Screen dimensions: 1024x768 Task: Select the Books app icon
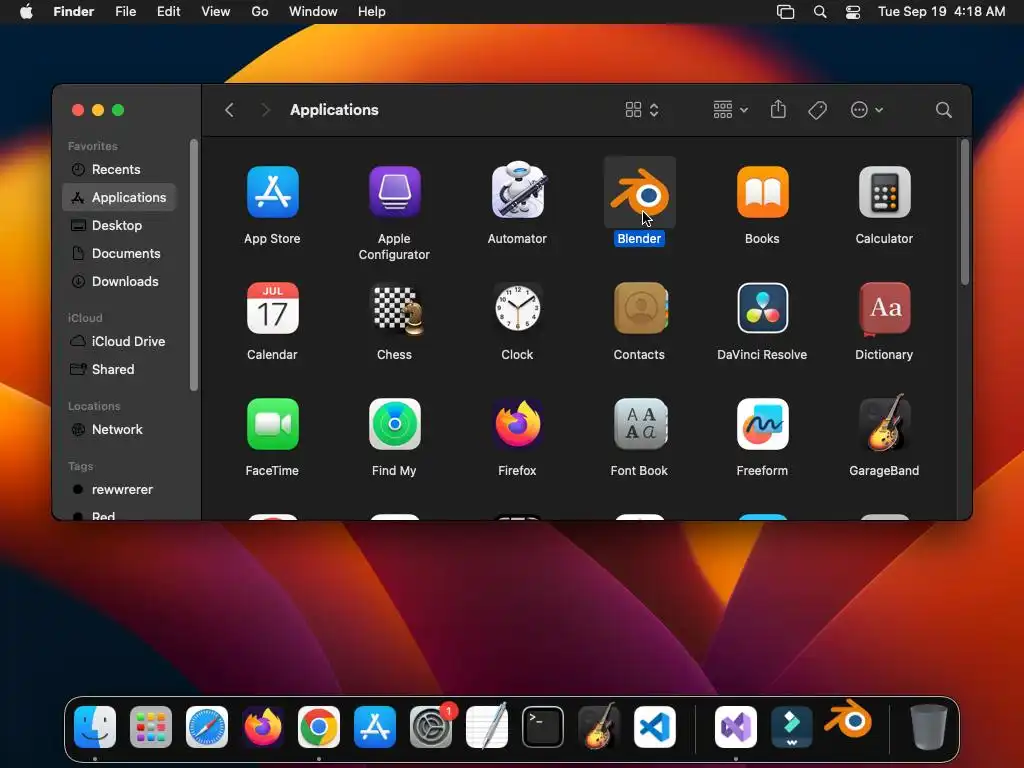tap(762, 192)
